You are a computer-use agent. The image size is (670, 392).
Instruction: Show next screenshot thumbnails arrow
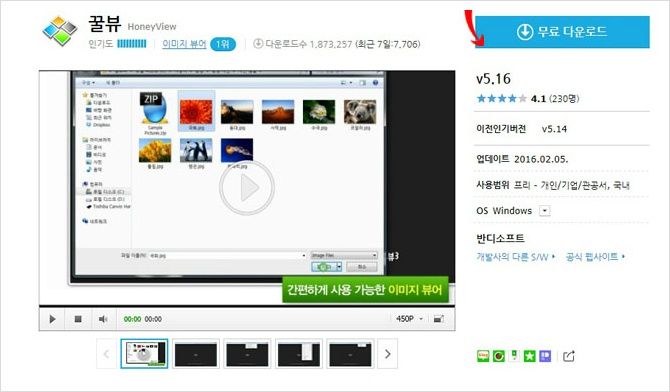[x=388, y=354]
